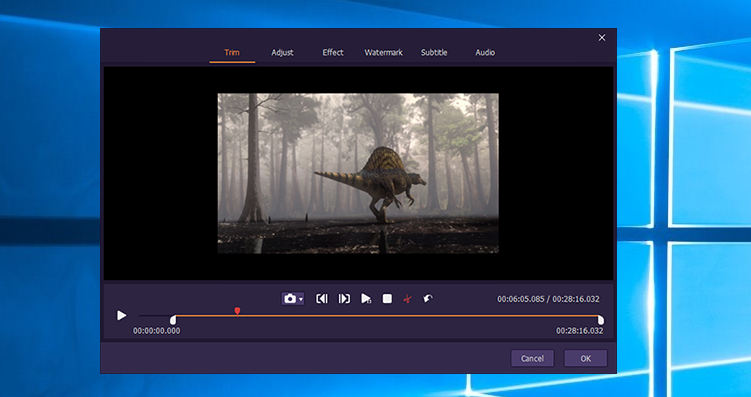Set trim start with left bracket icon
Image resolution: width=751 pixels, height=397 pixels.
[322, 299]
